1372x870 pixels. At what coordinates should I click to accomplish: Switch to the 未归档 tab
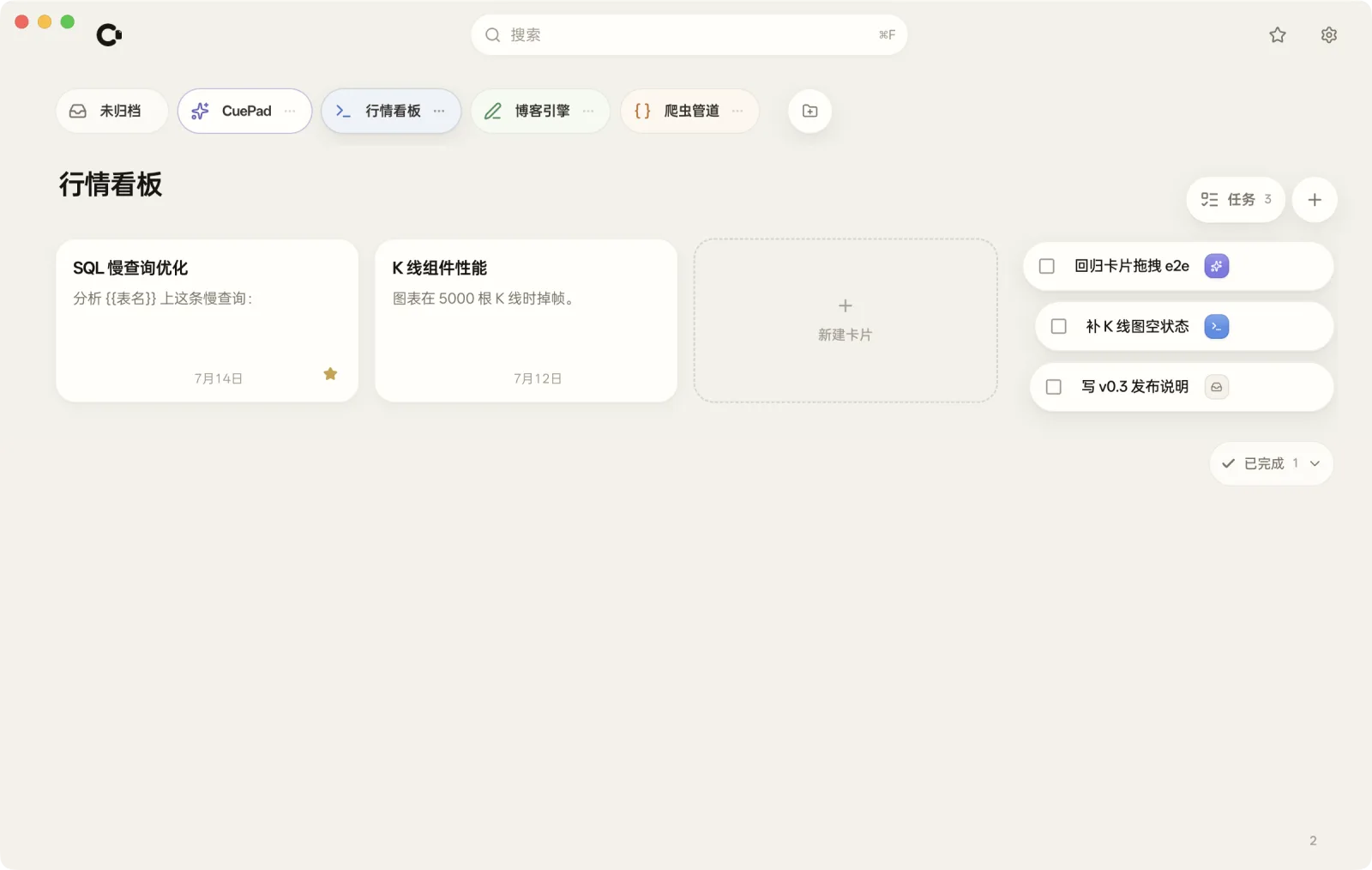coord(112,111)
